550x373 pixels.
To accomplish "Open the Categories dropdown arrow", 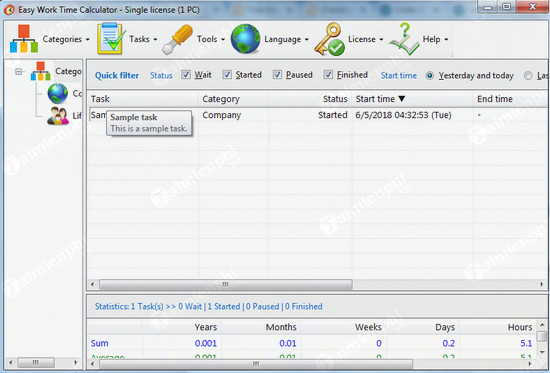I will tap(87, 40).
